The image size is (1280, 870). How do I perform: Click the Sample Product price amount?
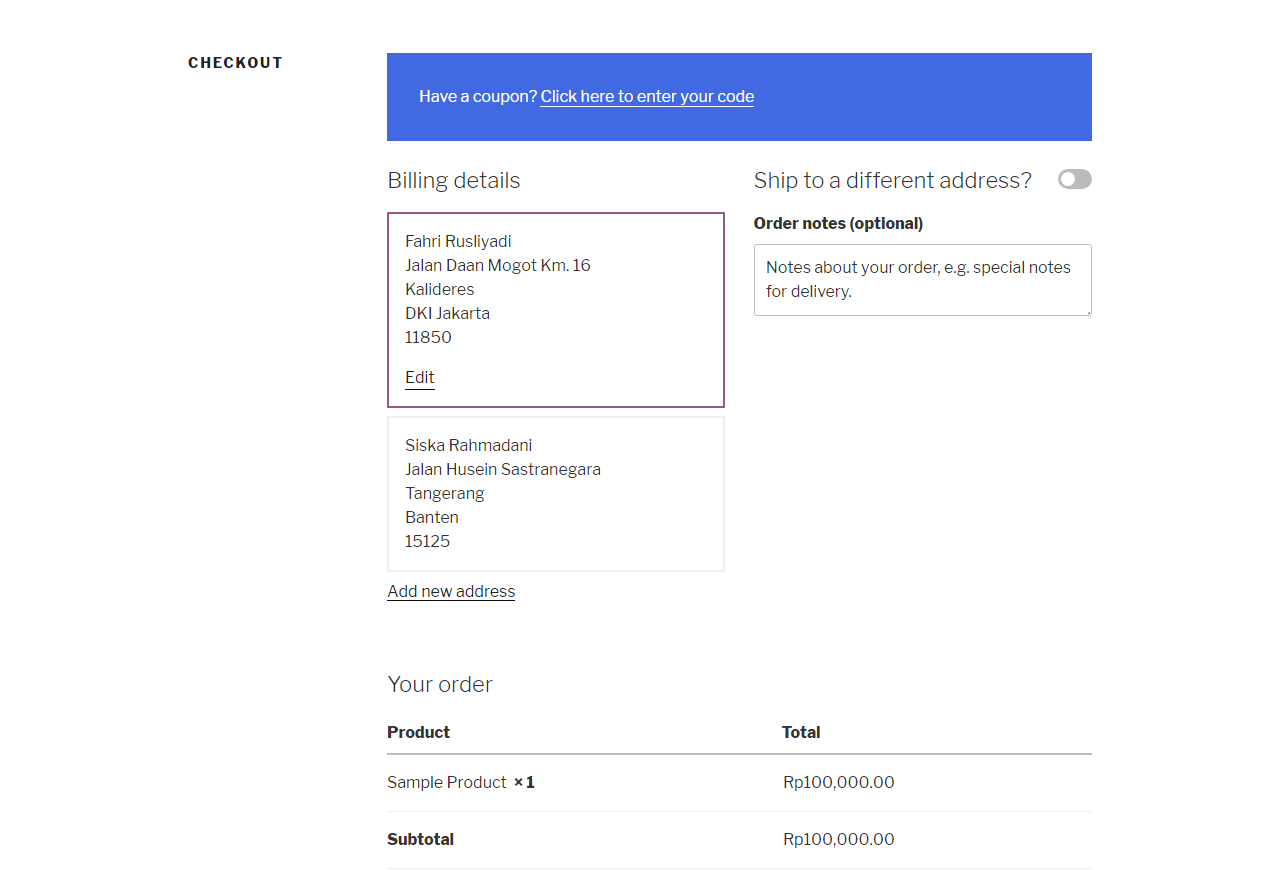pyautogui.click(x=838, y=783)
